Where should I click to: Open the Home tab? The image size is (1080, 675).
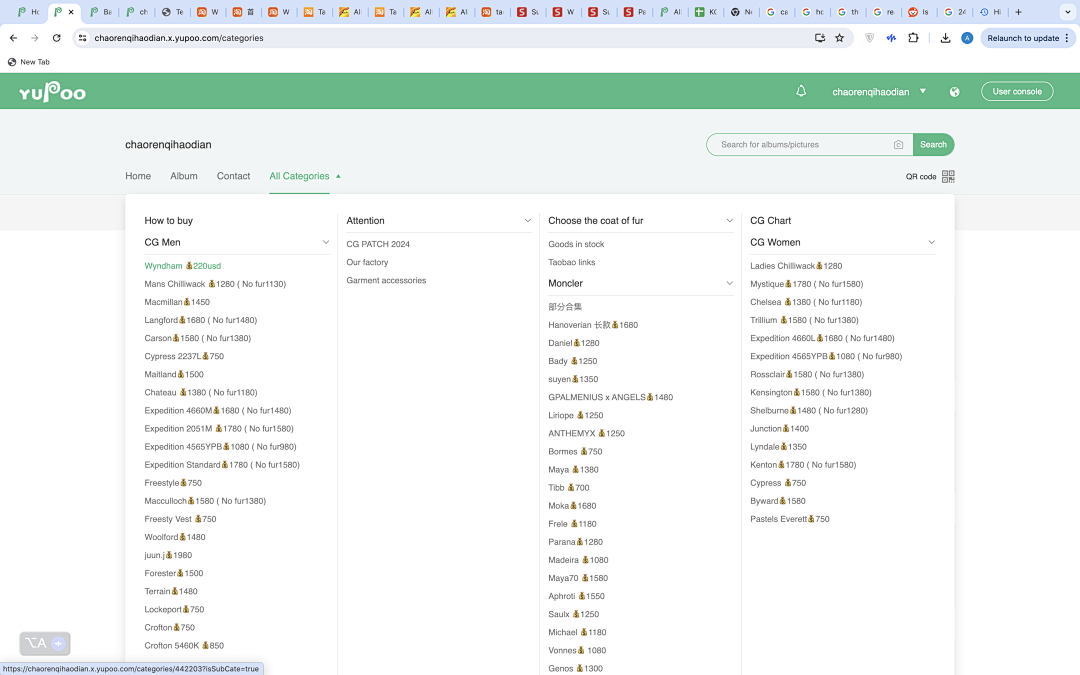tap(138, 176)
